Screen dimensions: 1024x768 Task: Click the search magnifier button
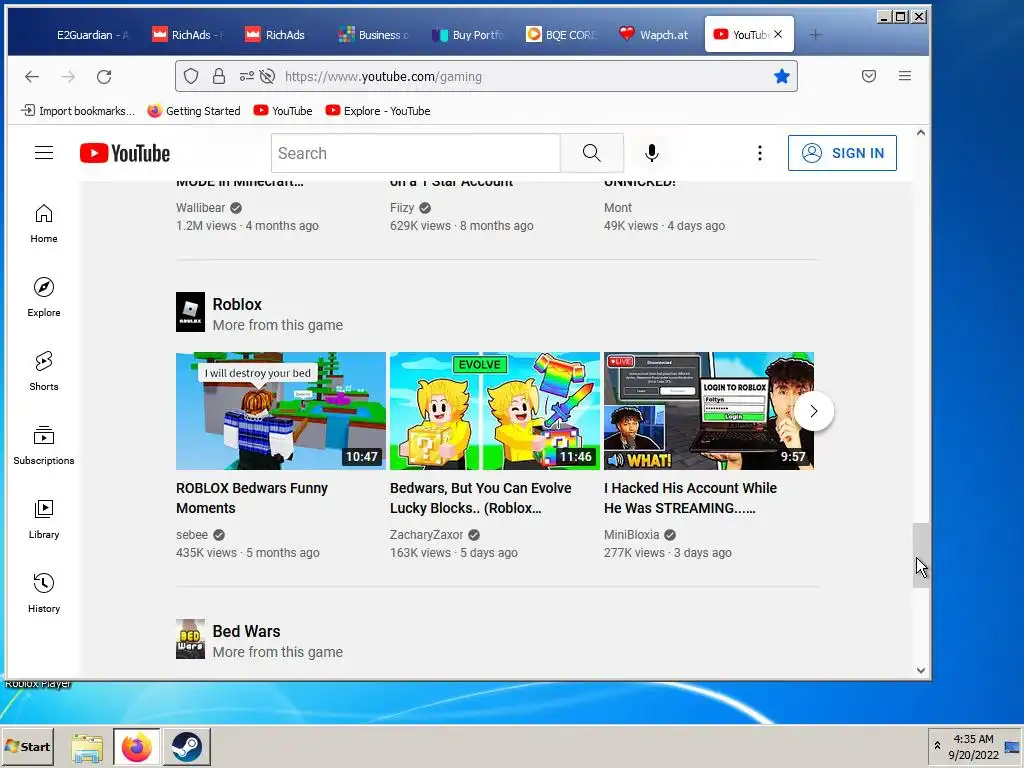(x=592, y=153)
